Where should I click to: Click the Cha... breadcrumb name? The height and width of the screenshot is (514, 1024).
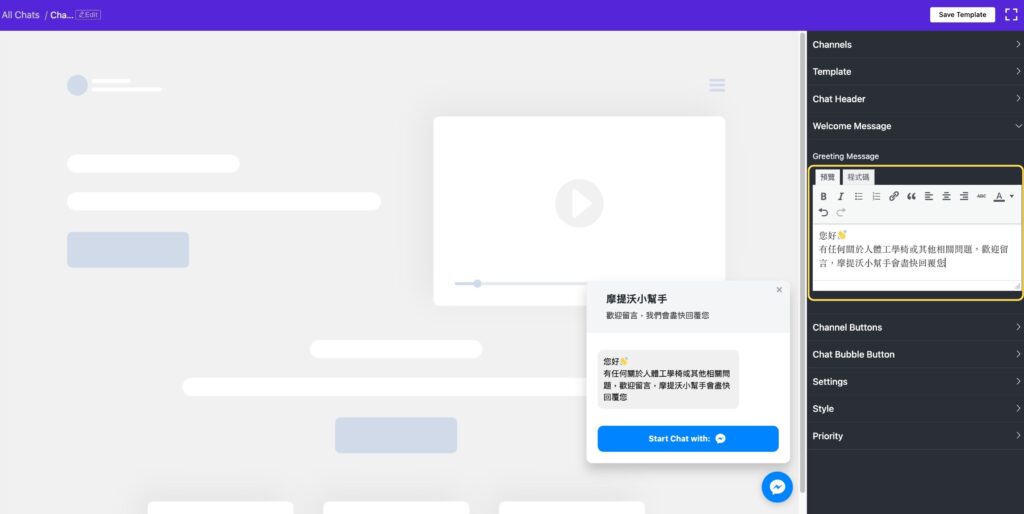(x=61, y=14)
